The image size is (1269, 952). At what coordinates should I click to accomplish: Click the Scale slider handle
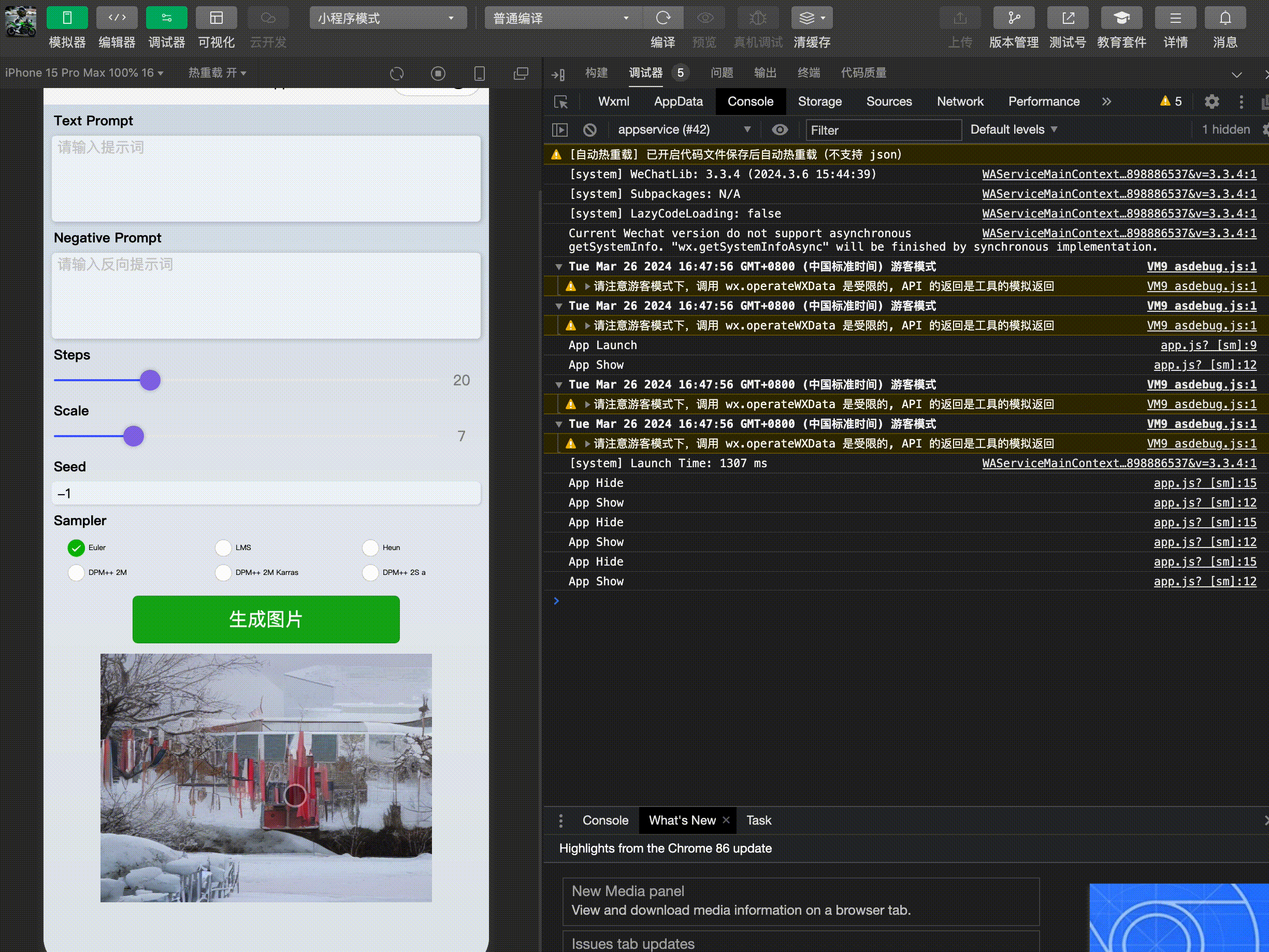134,436
